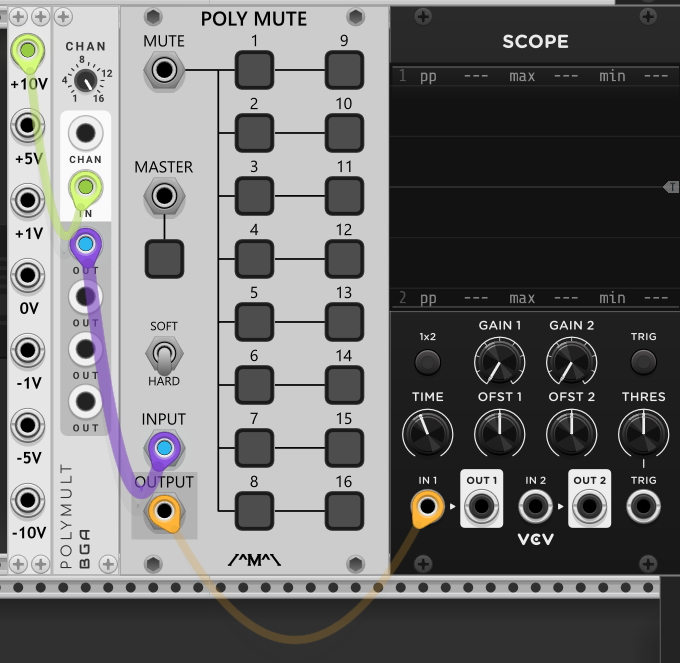The image size is (680, 663).
Task: Flip the SOFT/HARD switch
Action: pos(163,353)
